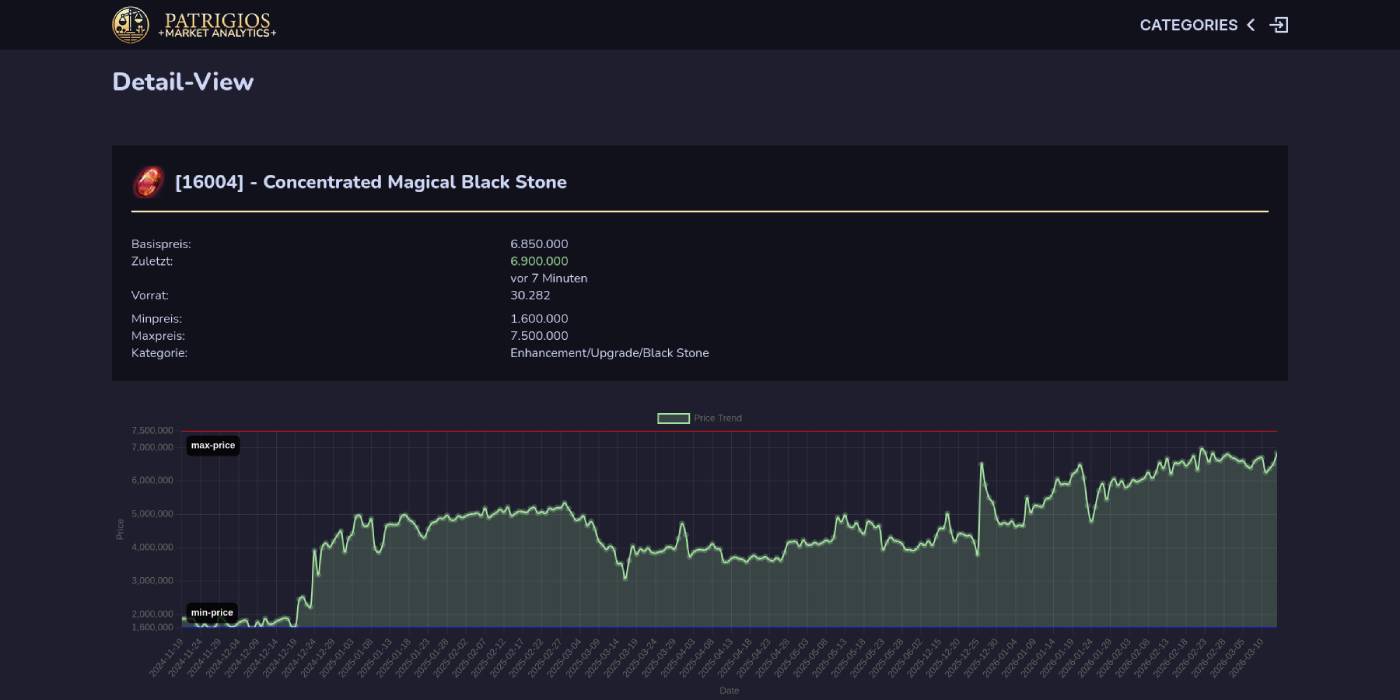Collapse the CATEGORIES panel with the chevron

1249,24
